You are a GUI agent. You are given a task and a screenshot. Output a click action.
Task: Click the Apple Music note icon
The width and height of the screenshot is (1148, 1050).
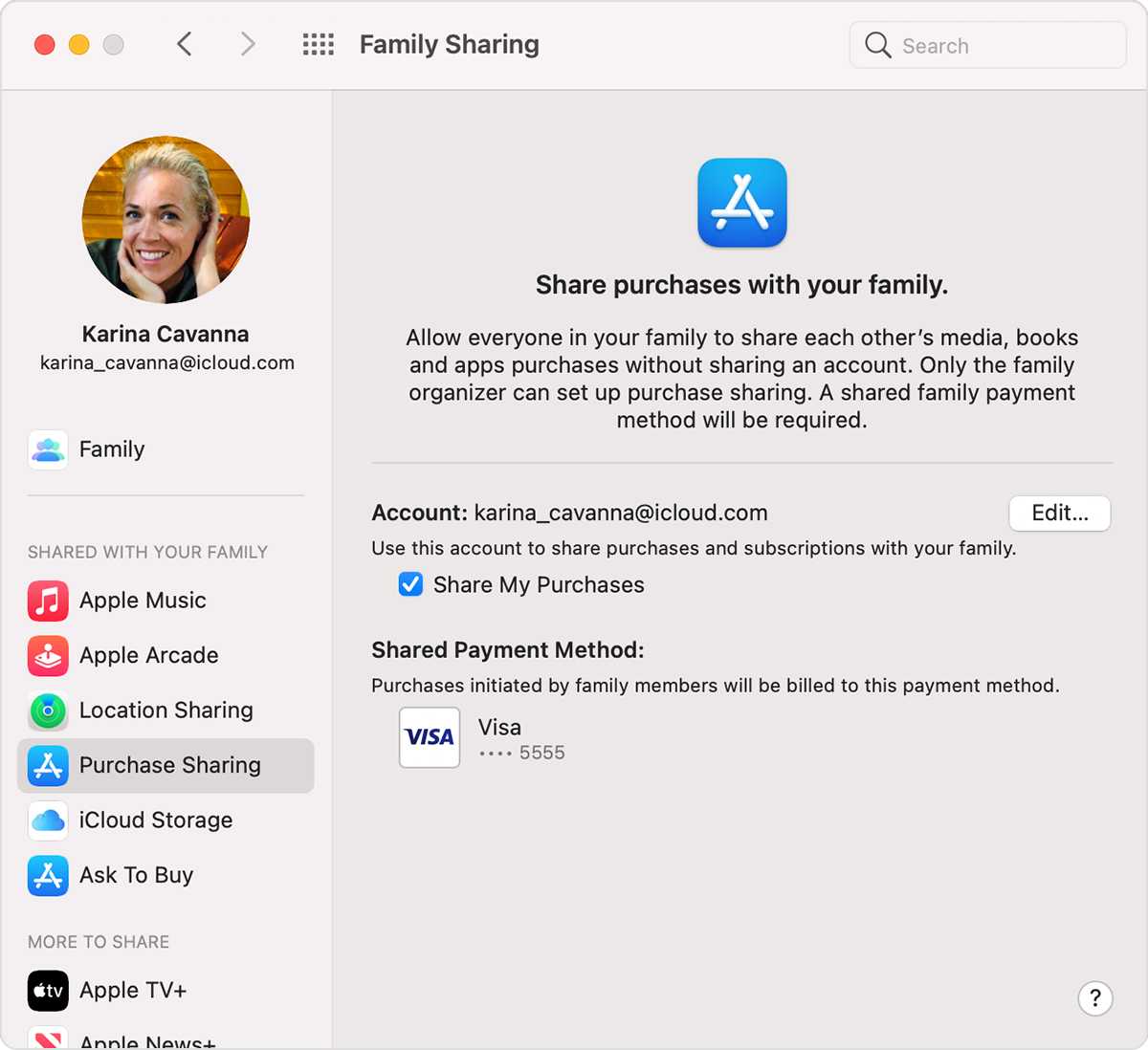48,601
